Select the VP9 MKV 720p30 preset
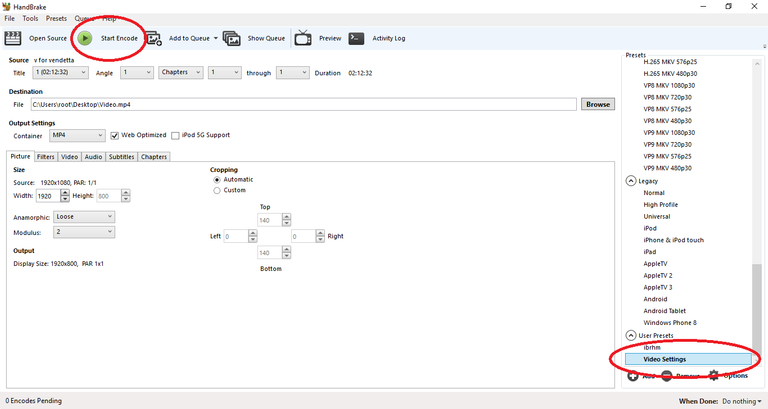The width and height of the screenshot is (768, 409). [x=668, y=144]
